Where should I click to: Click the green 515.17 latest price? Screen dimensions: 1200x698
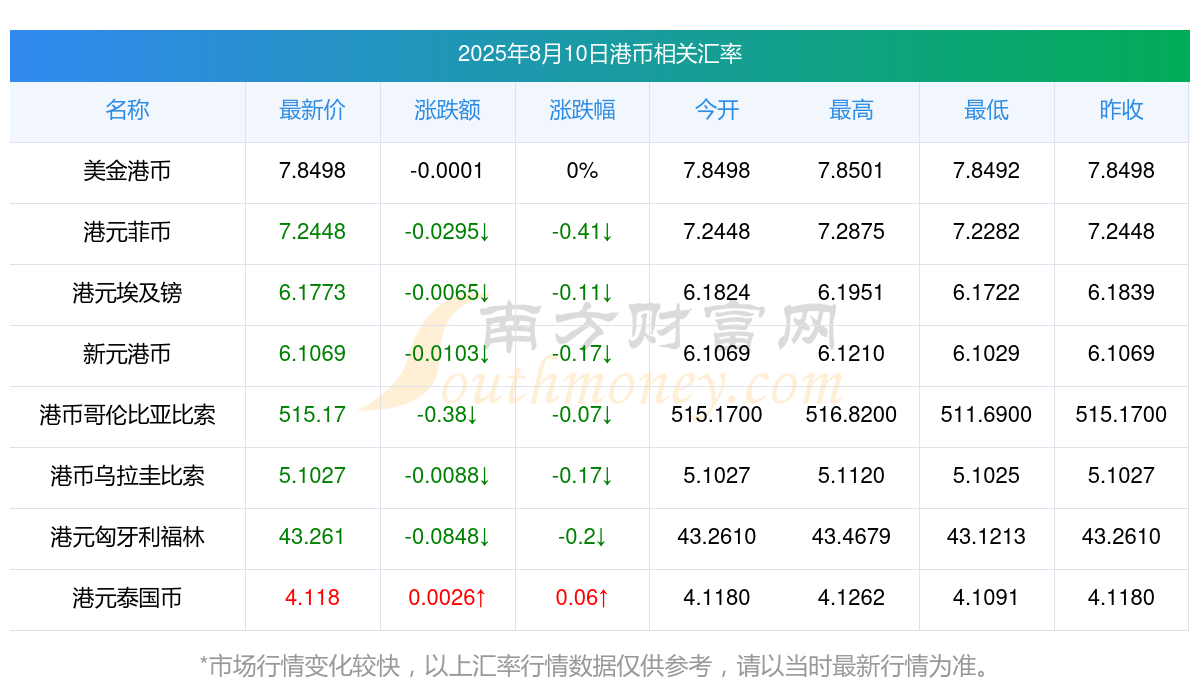point(312,415)
